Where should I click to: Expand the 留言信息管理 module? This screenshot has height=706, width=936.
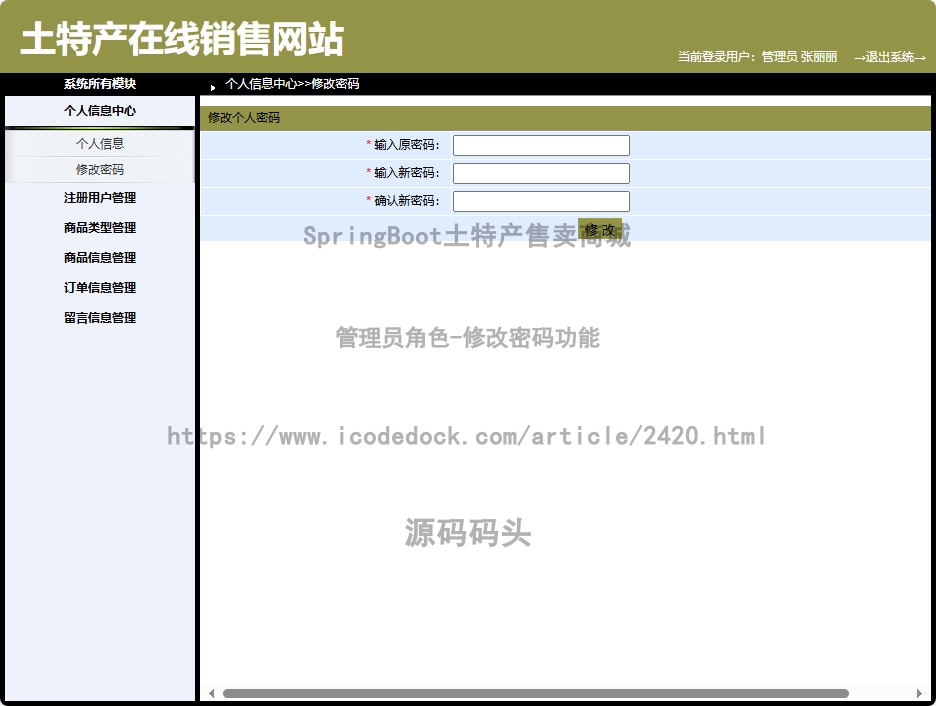(x=100, y=317)
